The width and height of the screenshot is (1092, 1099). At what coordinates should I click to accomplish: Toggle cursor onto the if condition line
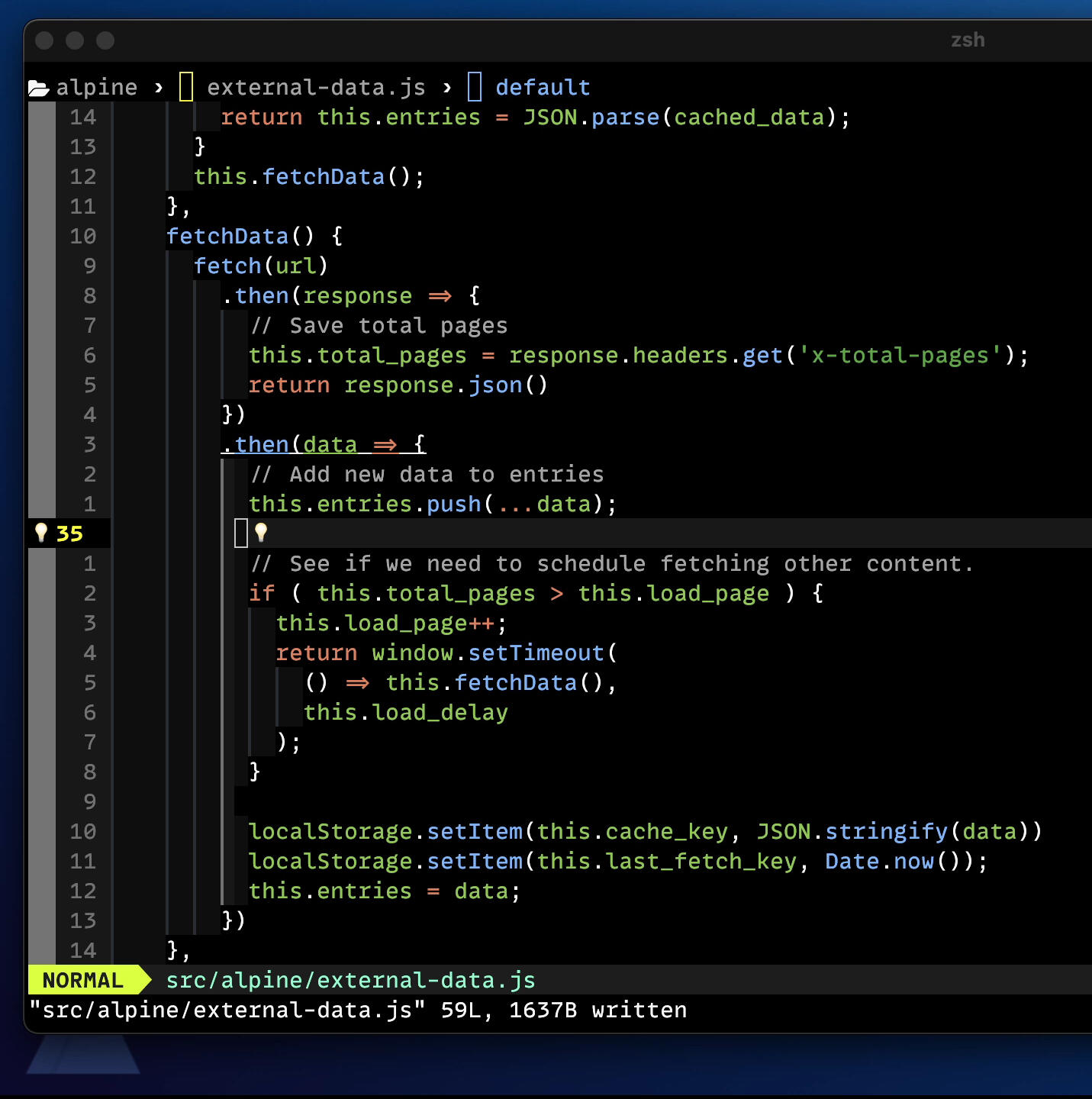tap(534, 593)
